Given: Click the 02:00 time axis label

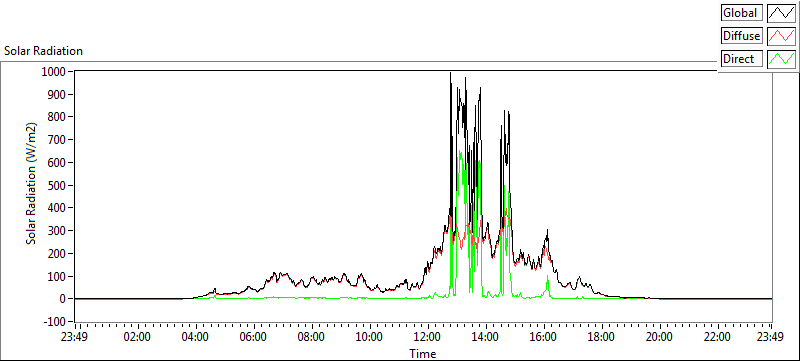Looking at the screenshot, I should pyautogui.click(x=138, y=338).
